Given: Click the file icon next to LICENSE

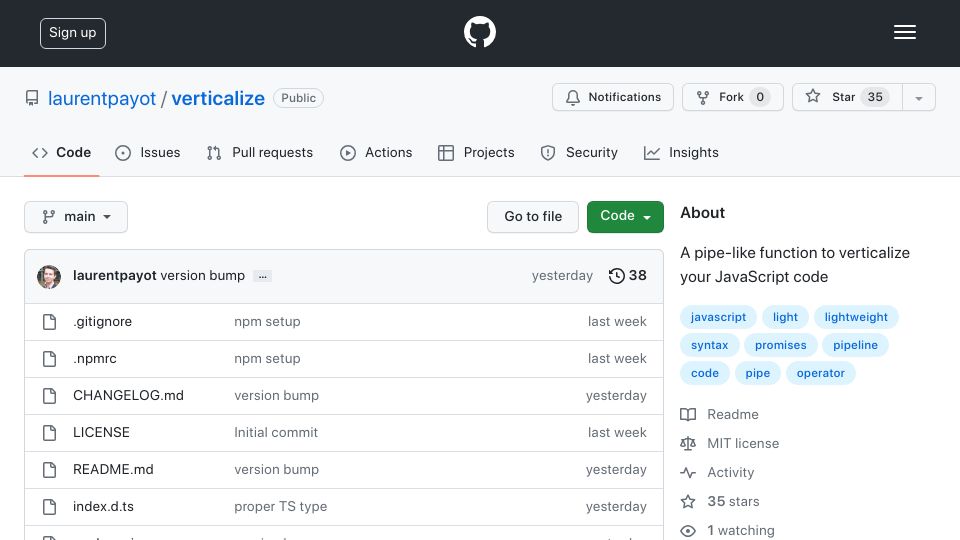Looking at the screenshot, I should 50,433.
